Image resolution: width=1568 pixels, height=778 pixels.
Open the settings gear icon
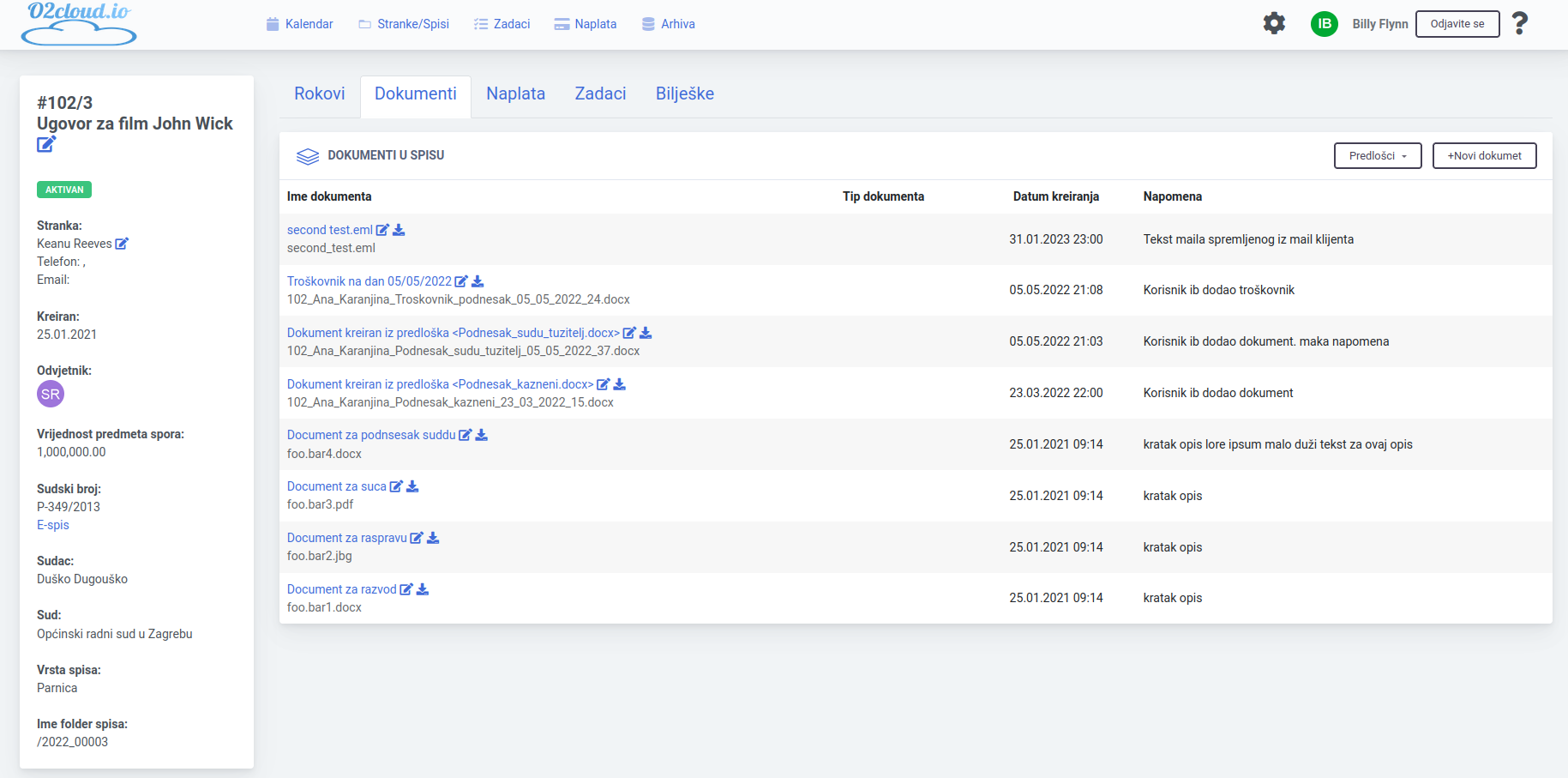click(x=1274, y=23)
